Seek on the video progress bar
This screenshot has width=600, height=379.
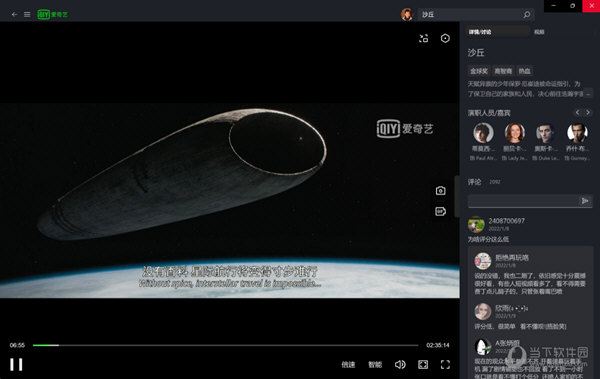(x=225, y=345)
